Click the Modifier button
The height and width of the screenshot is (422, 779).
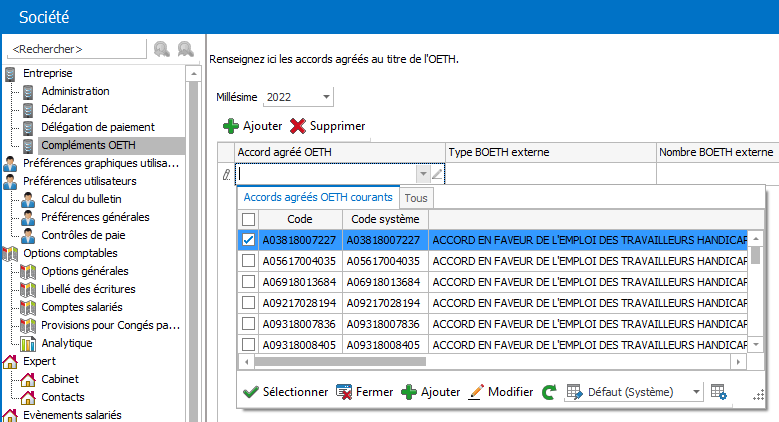point(501,392)
